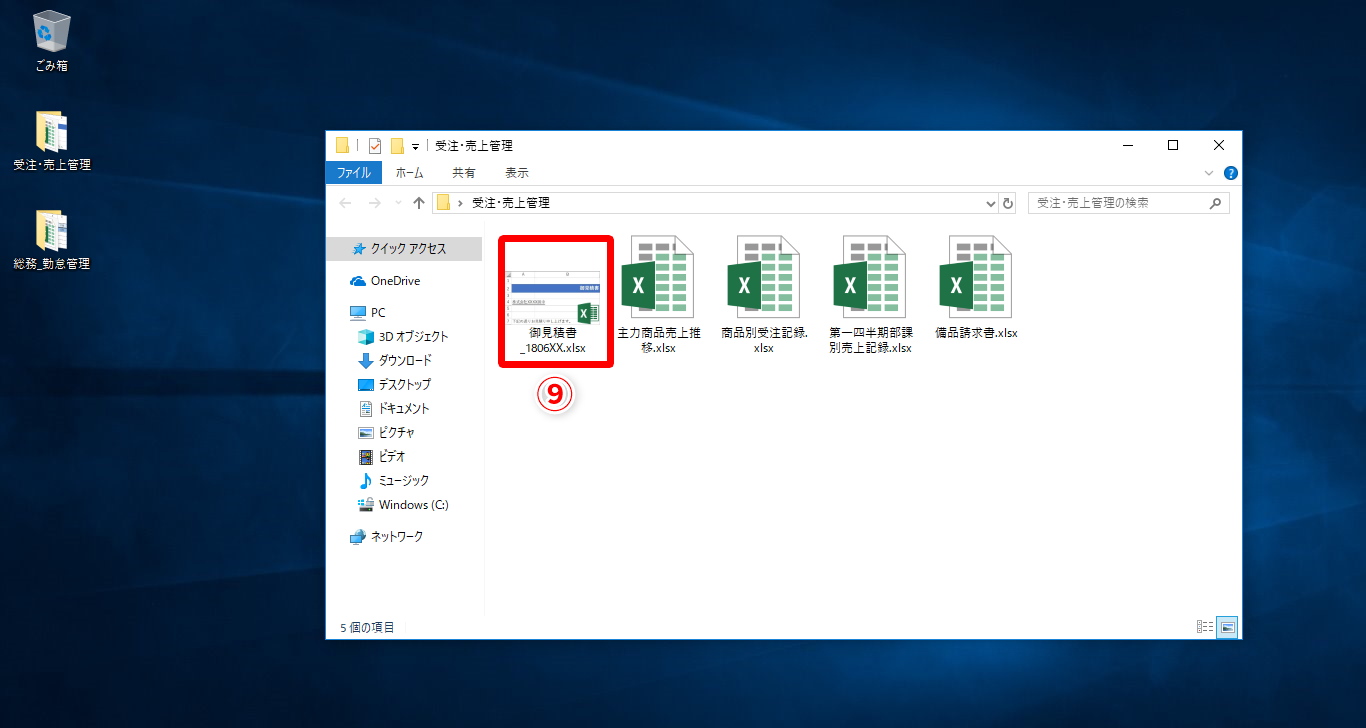The height and width of the screenshot is (728, 1366).
Task: Select クイック アクセス in navigation pane
Action: click(404, 249)
